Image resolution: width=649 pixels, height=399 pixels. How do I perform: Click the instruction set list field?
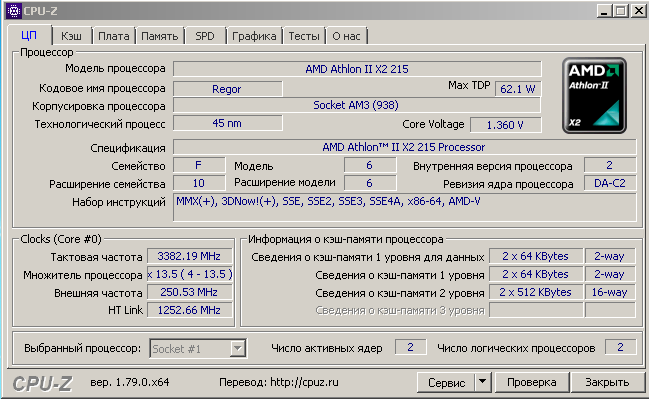tap(404, 207)
